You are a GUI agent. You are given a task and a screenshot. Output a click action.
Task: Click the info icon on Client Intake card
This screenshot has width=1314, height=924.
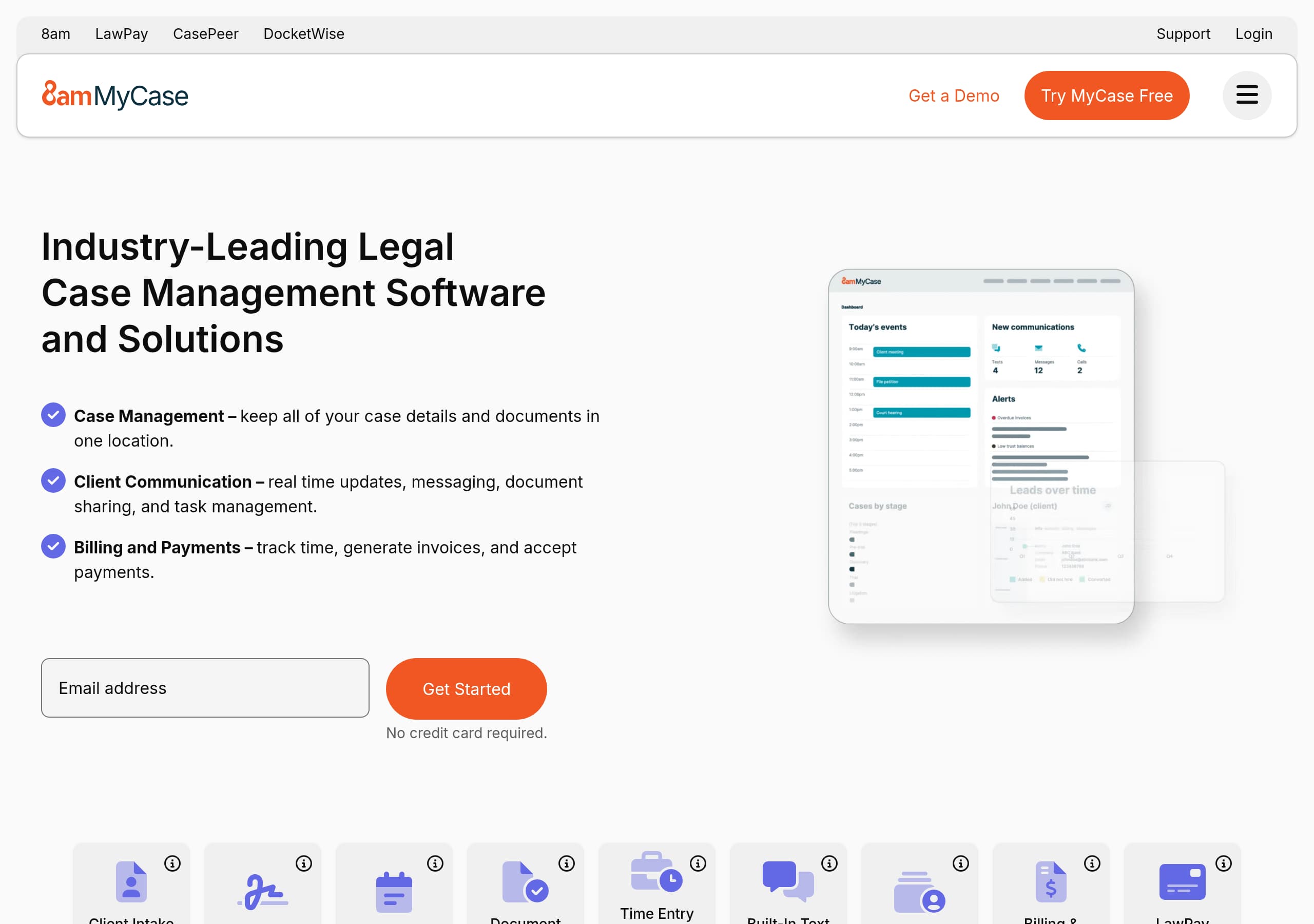pyautogui.click(x=173, y=863)
